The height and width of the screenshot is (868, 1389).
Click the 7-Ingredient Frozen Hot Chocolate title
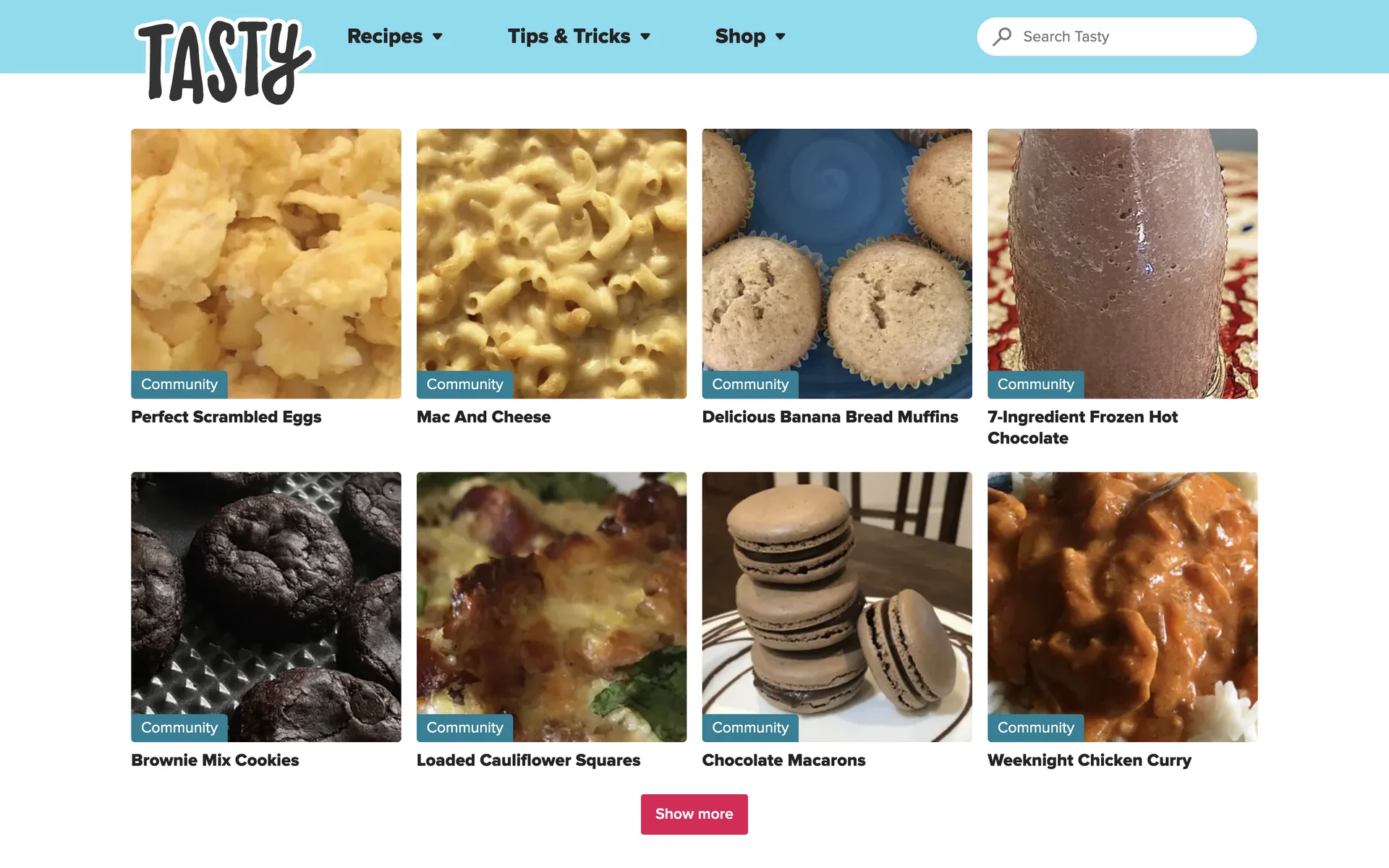click(x=1082, y=427)
